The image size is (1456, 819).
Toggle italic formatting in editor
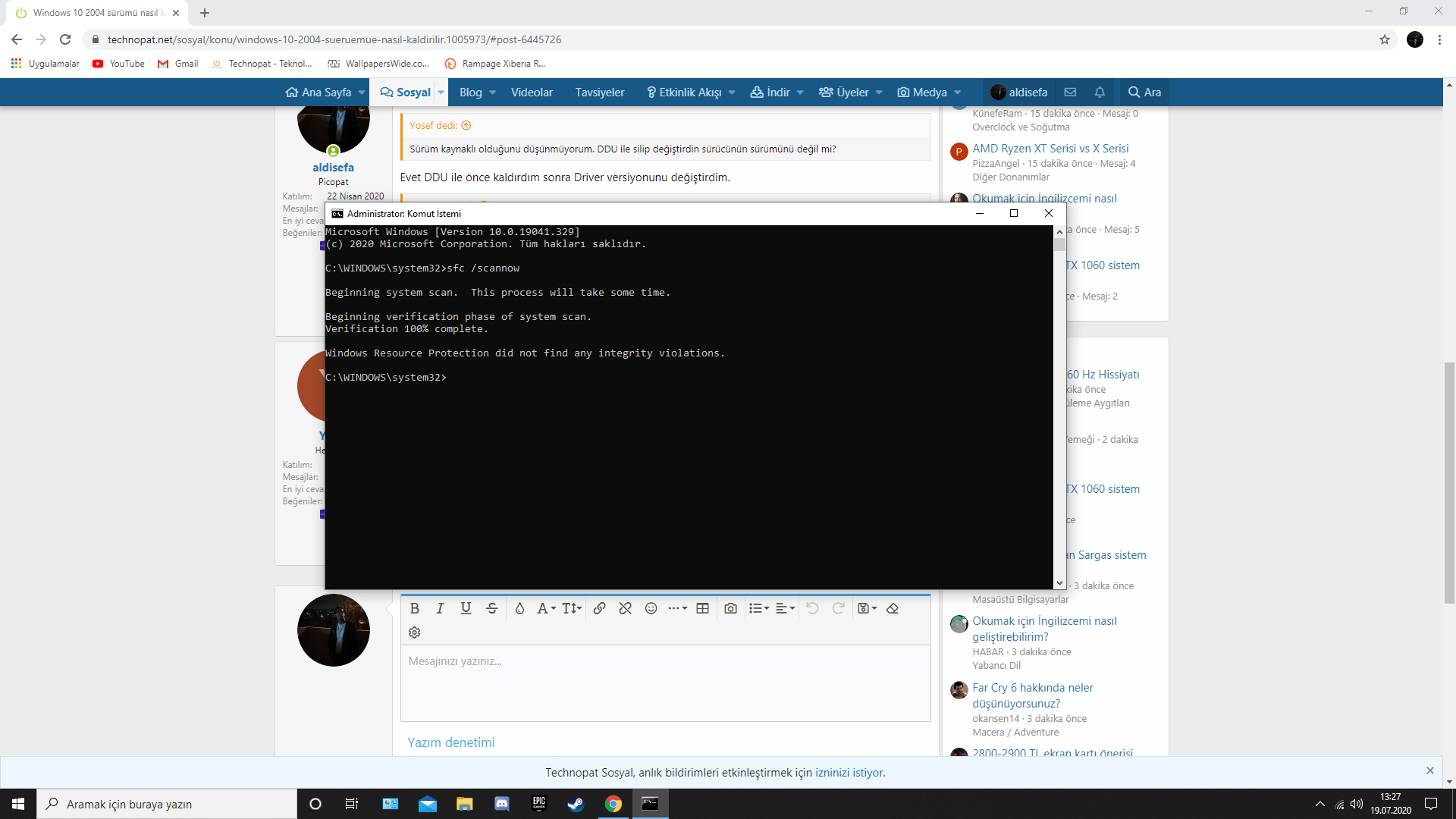click(x=440, y=608)
